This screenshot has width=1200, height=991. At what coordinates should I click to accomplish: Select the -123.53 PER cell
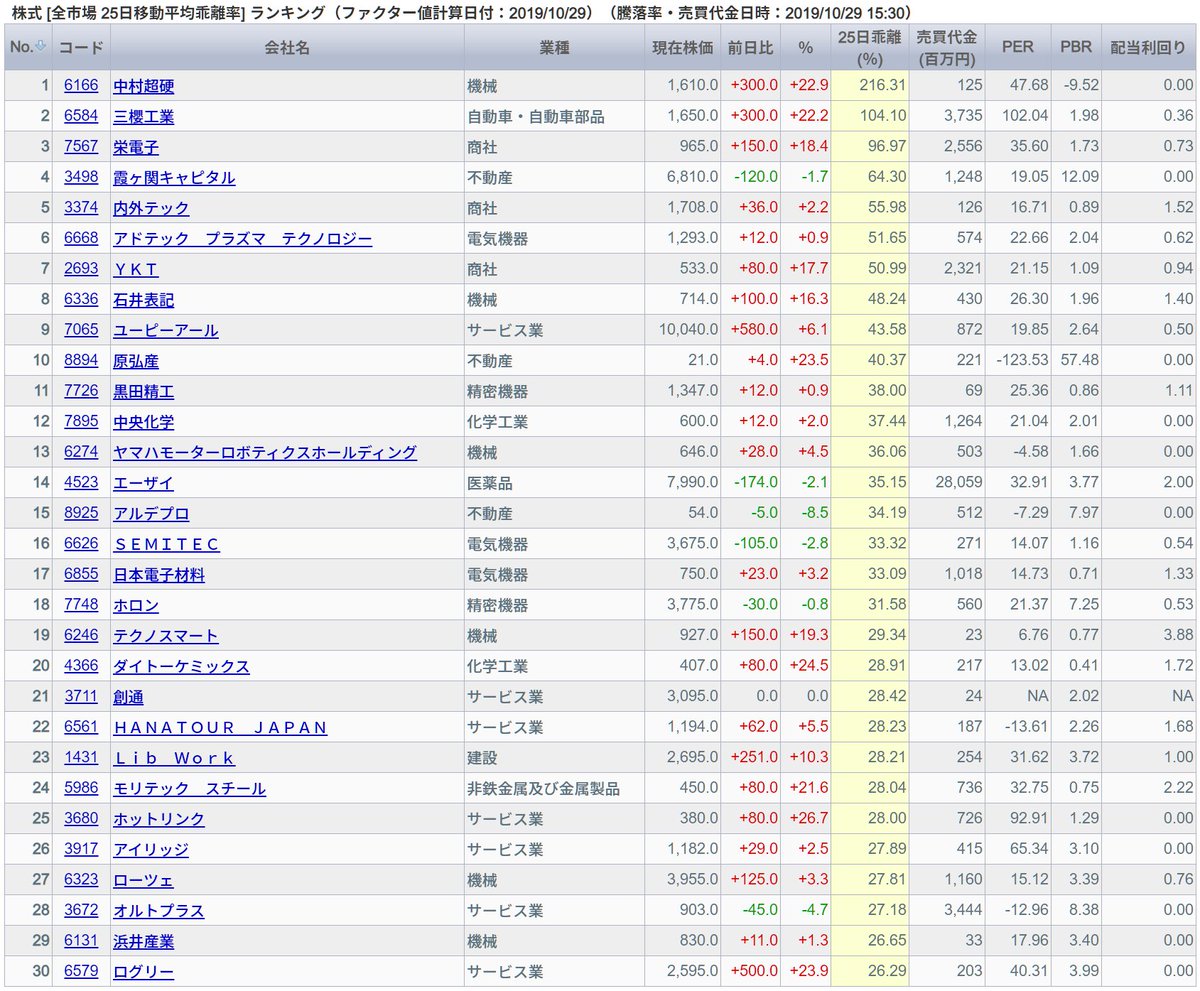pyautogui.click(x=1020, y=361)
